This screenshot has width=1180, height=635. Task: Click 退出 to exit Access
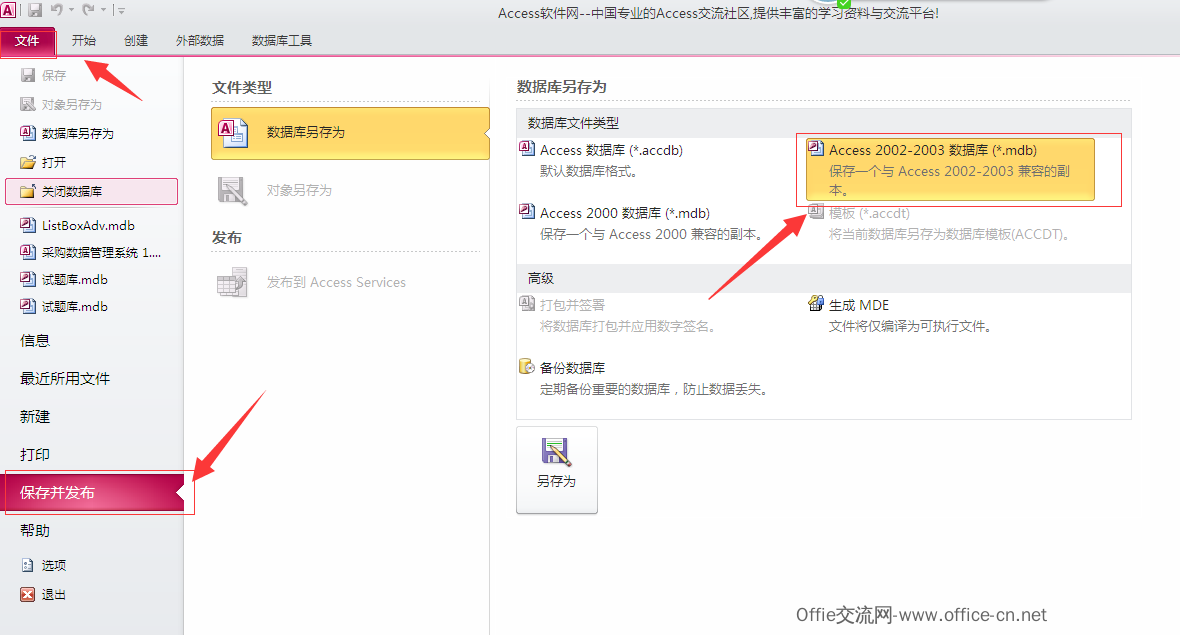point(53,594)
